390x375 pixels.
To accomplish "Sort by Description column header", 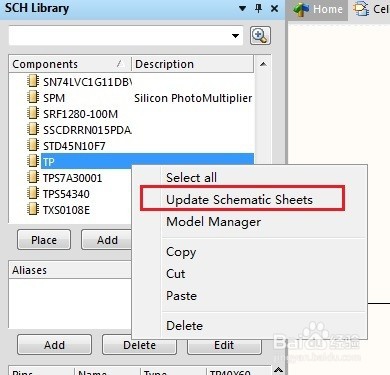I will pyautogui.click(x=193, y=64).
